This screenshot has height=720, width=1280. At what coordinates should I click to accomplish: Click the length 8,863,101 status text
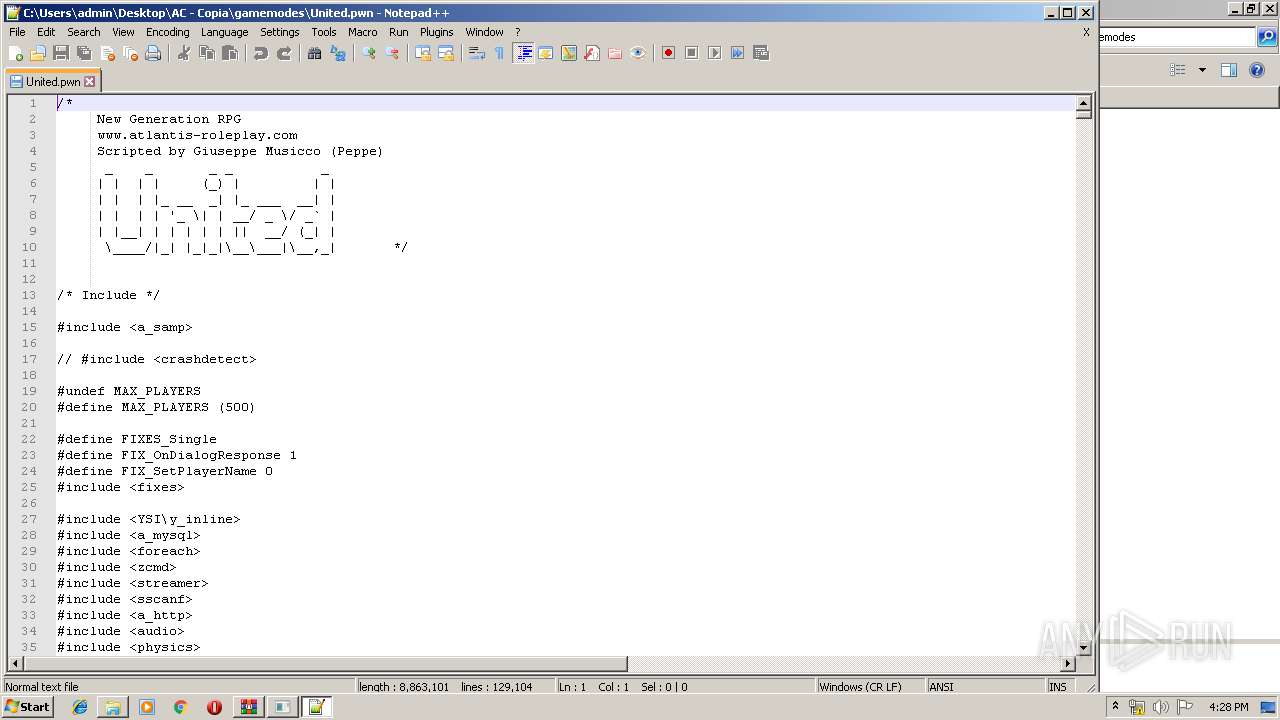click(x=404, y=687)
